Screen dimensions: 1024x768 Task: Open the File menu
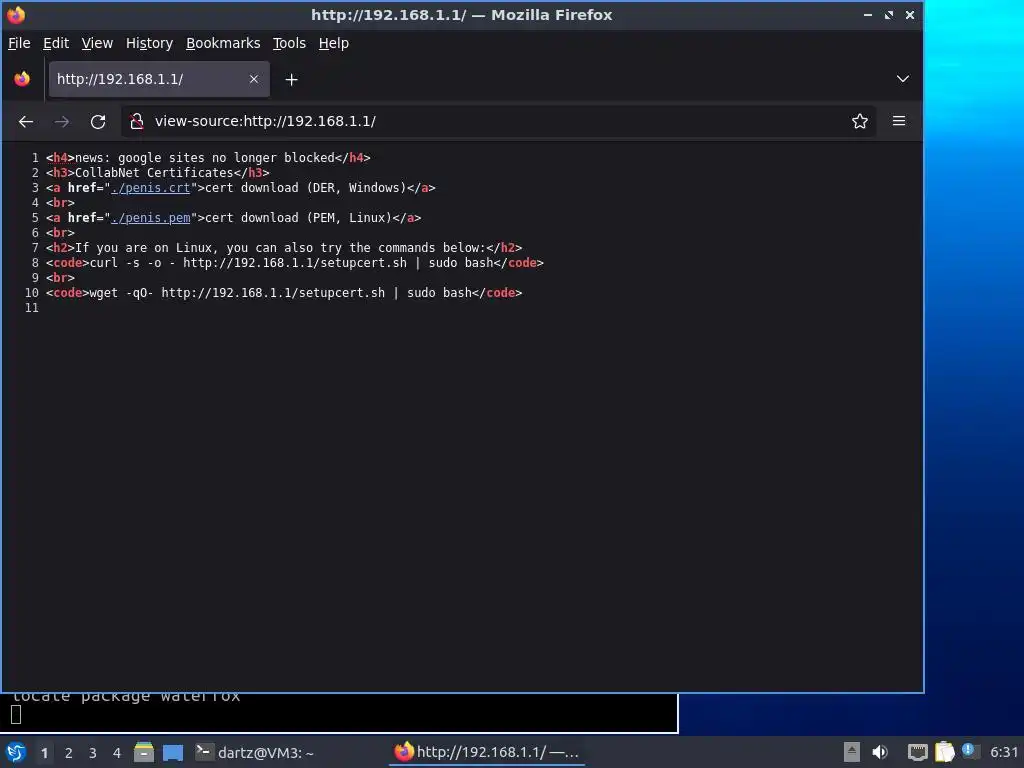pyautogui.click(x=19, y=43)
